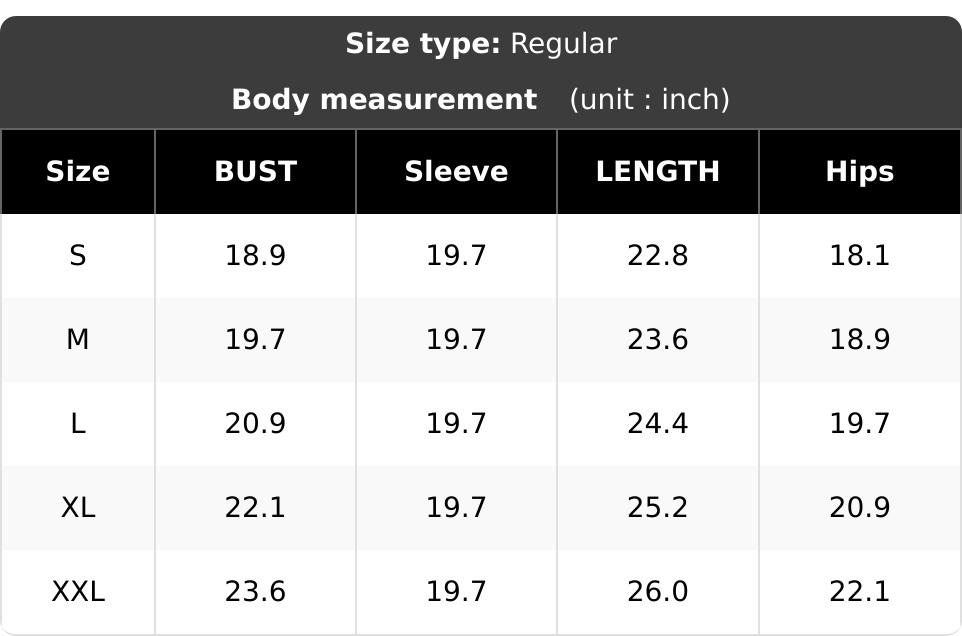Choose the XXL size row label
962x636 pixels.
[x=78, y=591]
